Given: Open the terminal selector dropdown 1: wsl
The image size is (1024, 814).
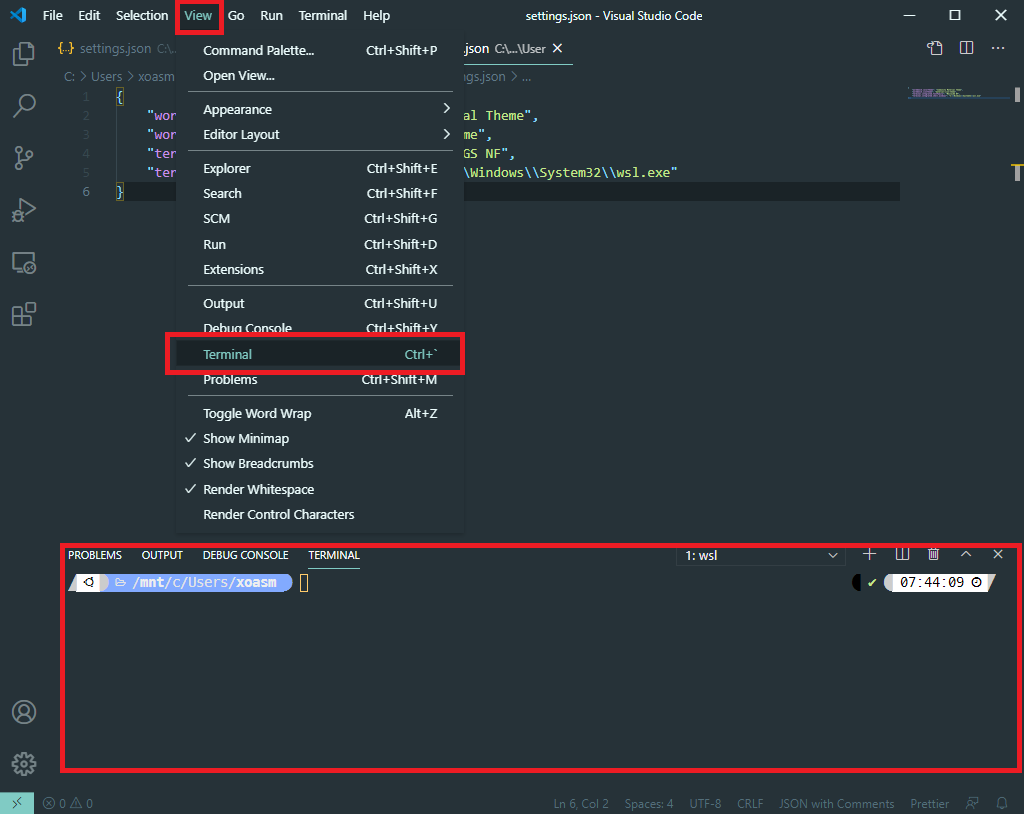Looking at the screenshot, I should [x=761, y=555].
